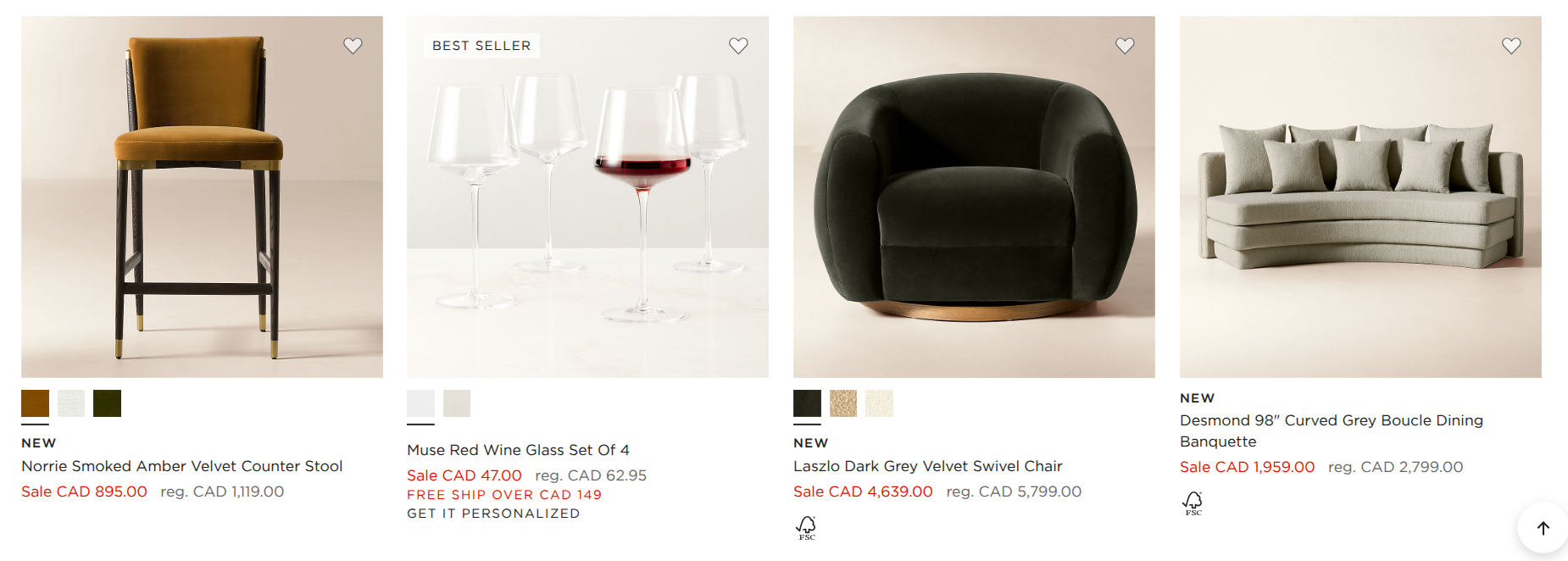The image size is (1568, 561).
Task: Toggle the dark green swatch on the swivel chair
Action: click(x=806, y=403)
